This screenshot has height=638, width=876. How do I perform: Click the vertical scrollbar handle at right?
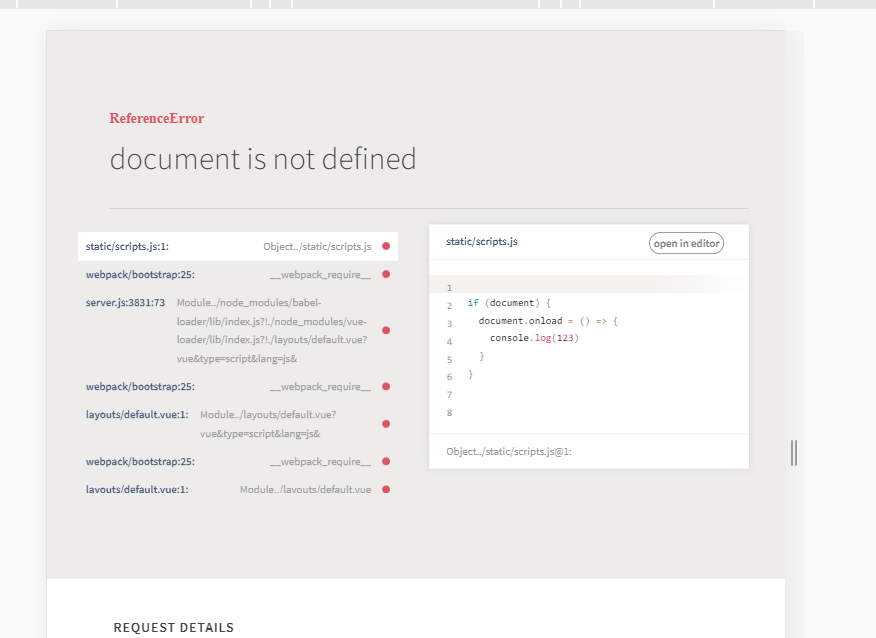794,453
